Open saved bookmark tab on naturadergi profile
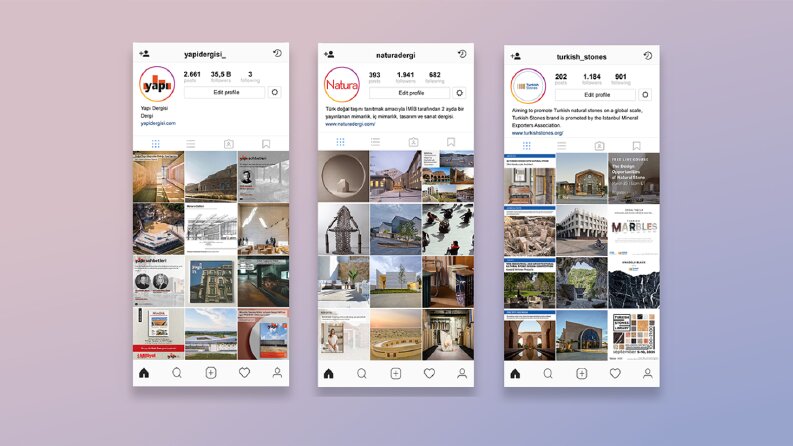Image resolution: width=793 pixels, height=446 pixels. coord(451,142)
